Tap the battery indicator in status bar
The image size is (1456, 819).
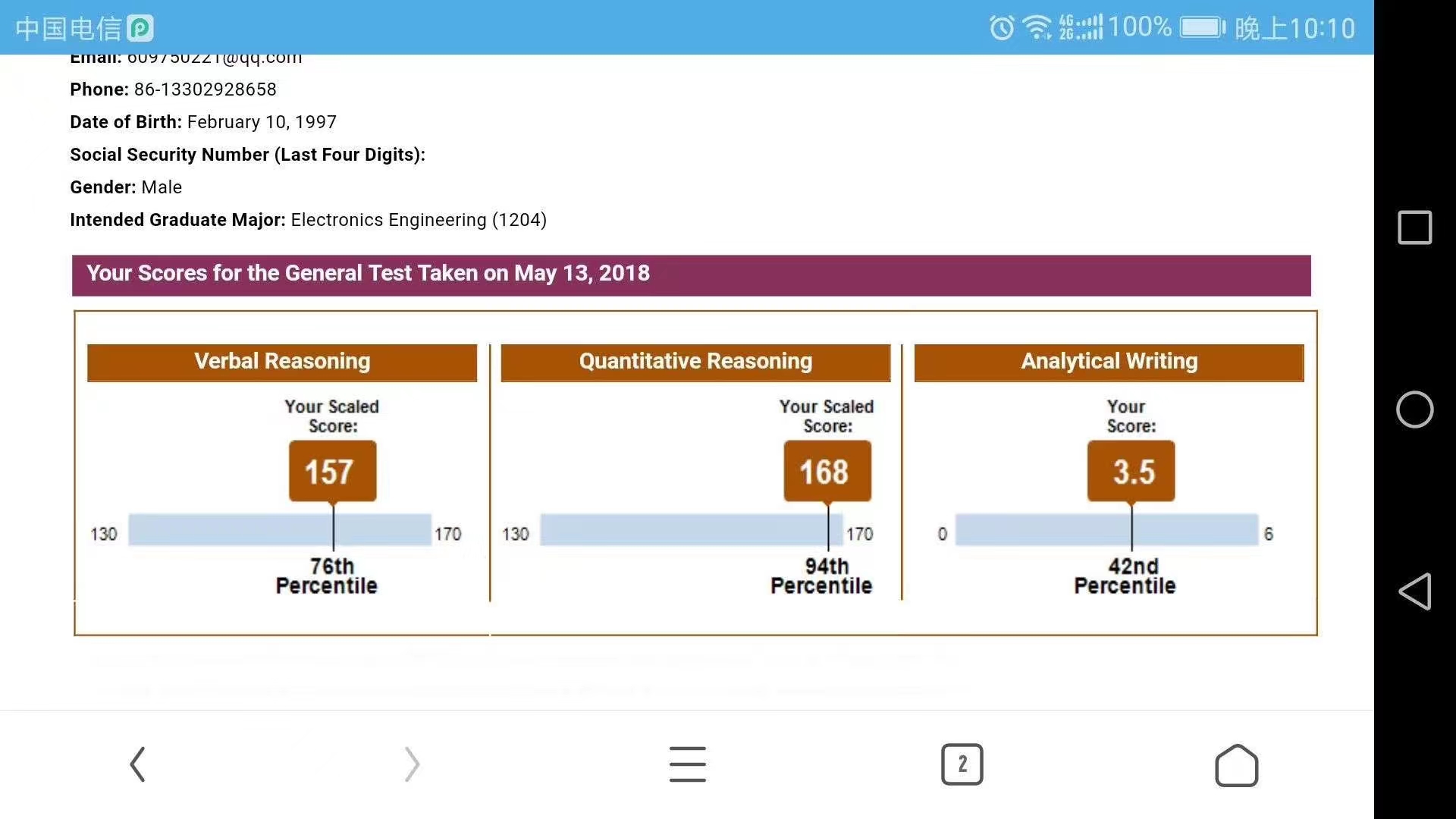click(1202, 28)
